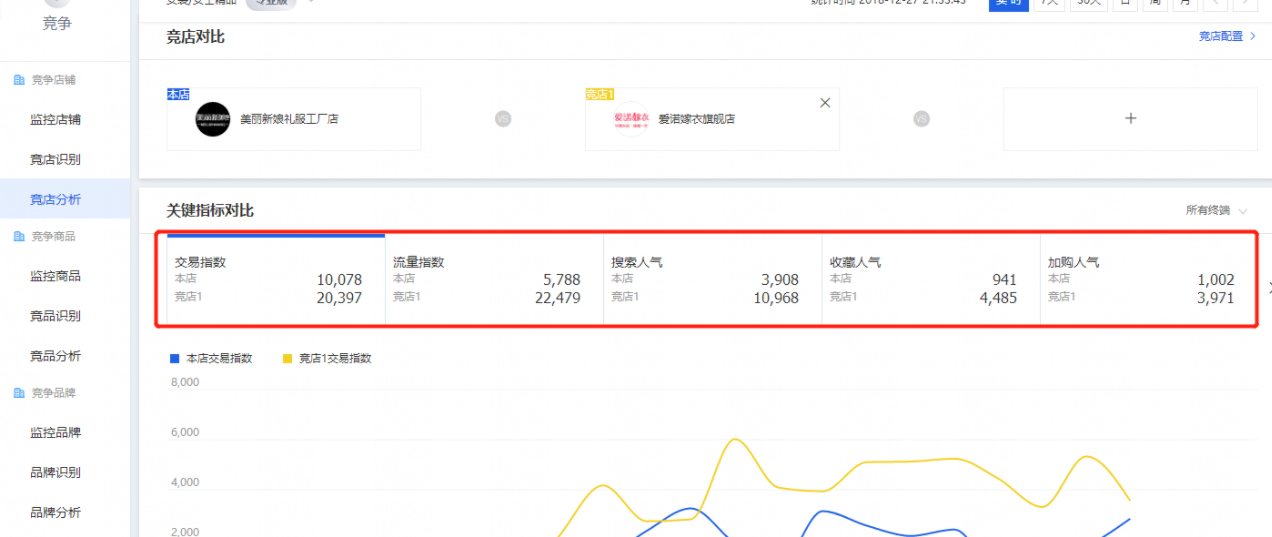Click the 竞店1 tag above competitor card
Image resolution: width=1272 pixels, height=537 pixels.
pyautogui.click(x=600, y=94)
